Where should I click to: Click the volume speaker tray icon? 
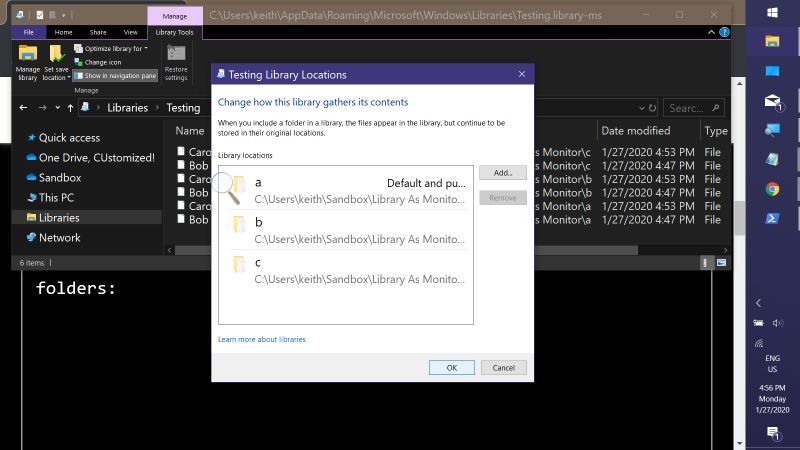point(778,323)
